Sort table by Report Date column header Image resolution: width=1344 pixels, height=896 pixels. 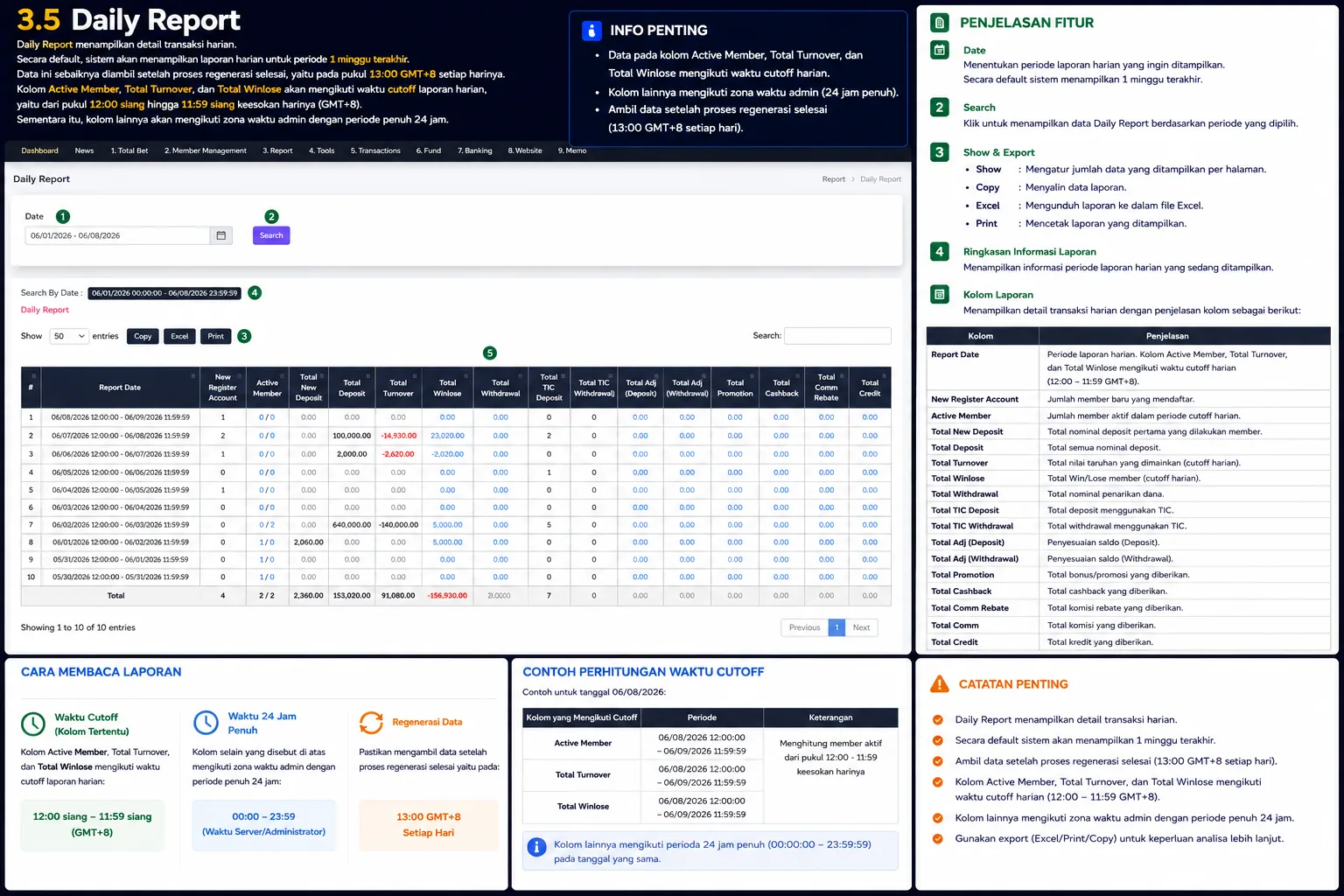tap(120, 388)
